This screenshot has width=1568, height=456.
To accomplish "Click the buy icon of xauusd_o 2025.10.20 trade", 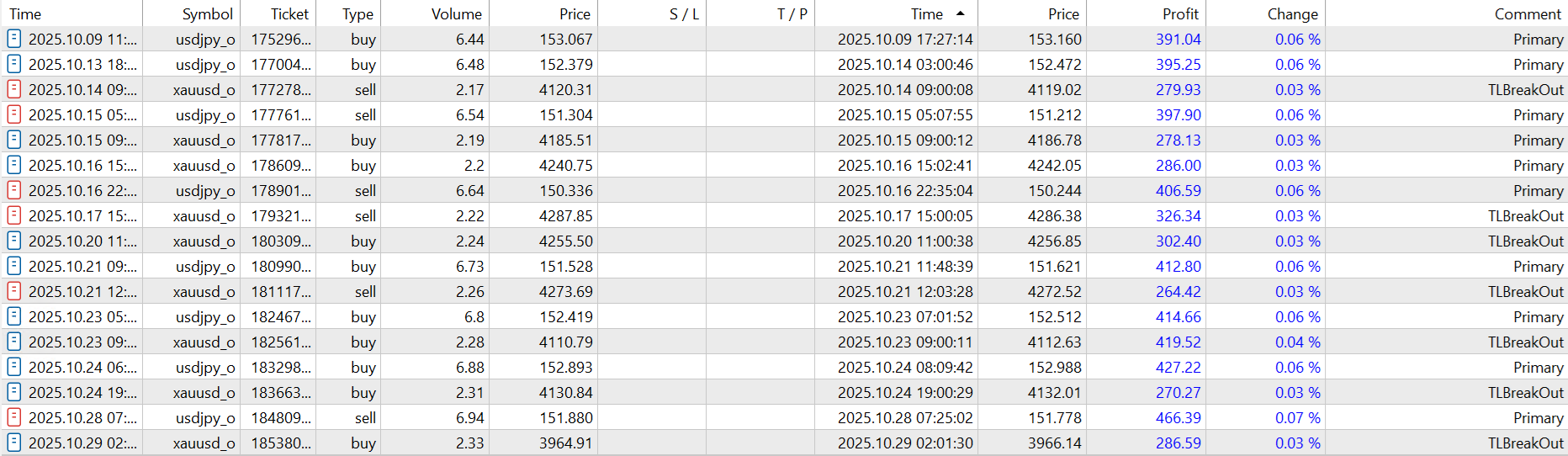I will tap(13, 241).
